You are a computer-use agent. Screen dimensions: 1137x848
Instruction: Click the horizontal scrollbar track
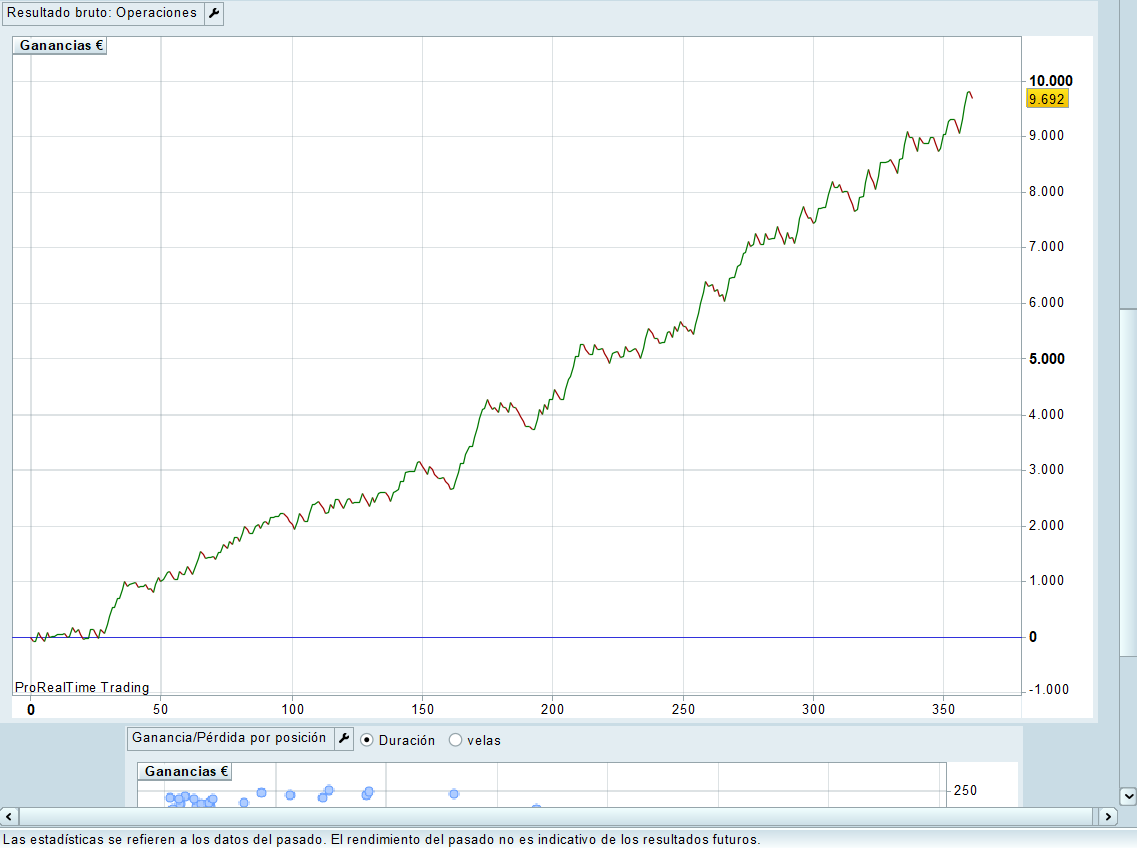pyautogui.click(x=560, y=817)
